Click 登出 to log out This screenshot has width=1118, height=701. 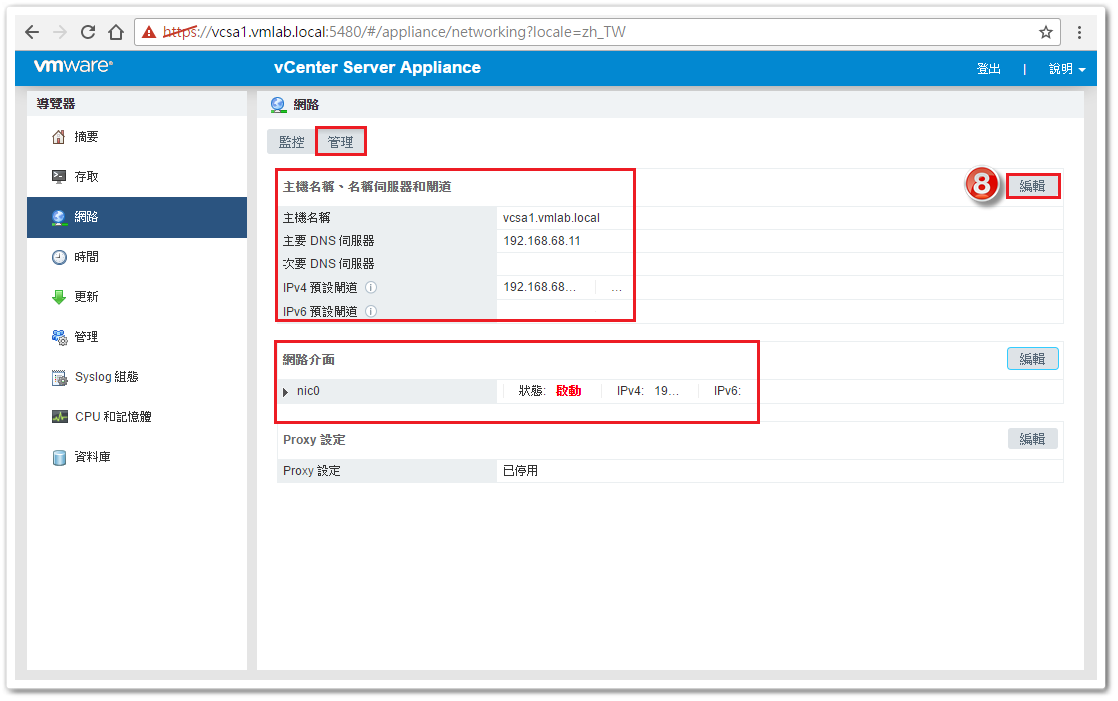coord(988,69)
